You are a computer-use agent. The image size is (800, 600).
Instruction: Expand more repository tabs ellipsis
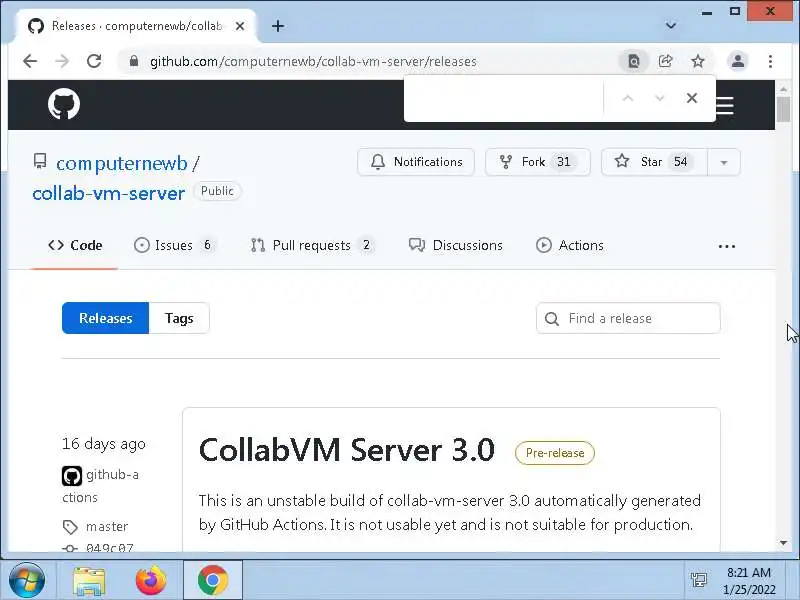click(727, 246)
